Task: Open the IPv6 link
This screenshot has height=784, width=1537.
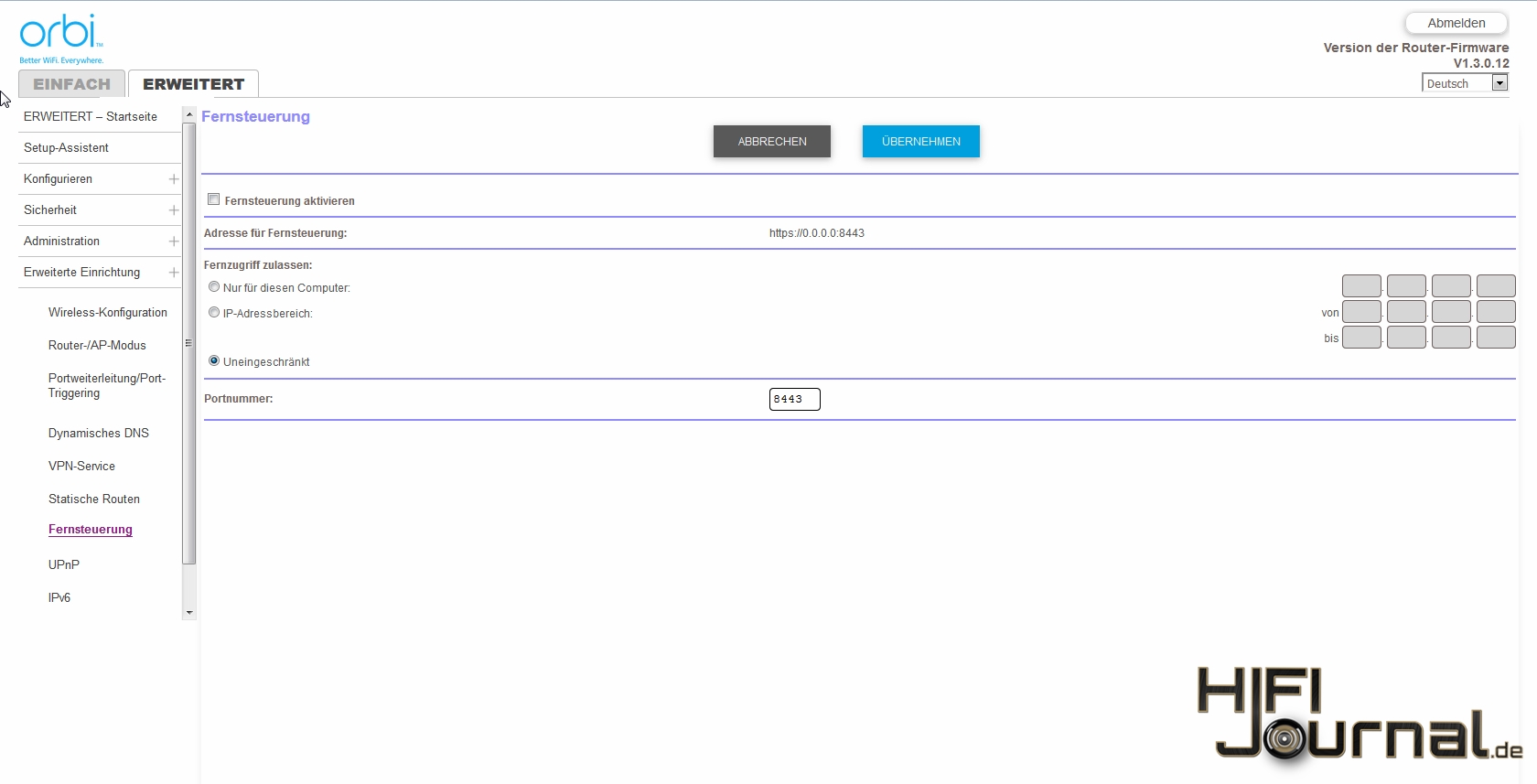Action: click(x=59, y=597)
